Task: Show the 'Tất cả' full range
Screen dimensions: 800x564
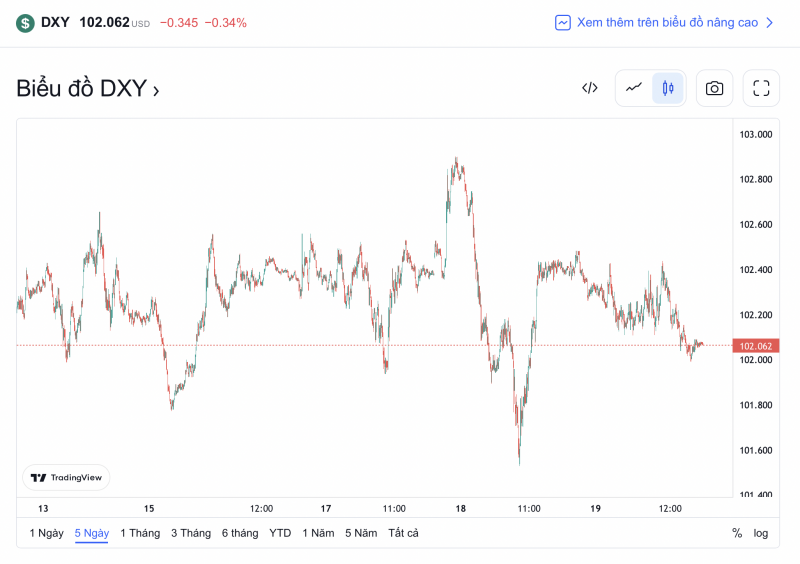Action: pyautogui.click(x=404, y=533)
